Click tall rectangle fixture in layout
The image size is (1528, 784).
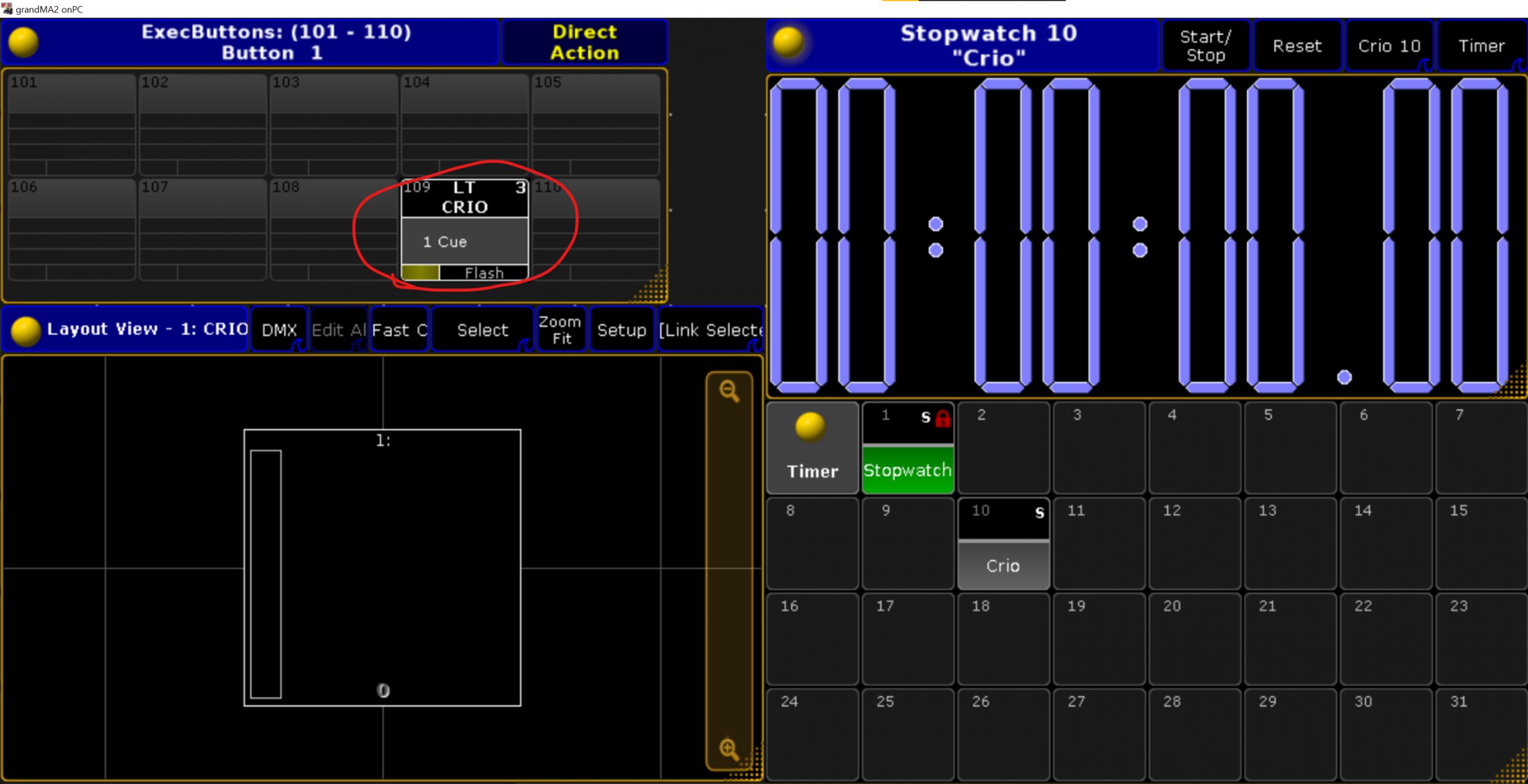[266, 574]
